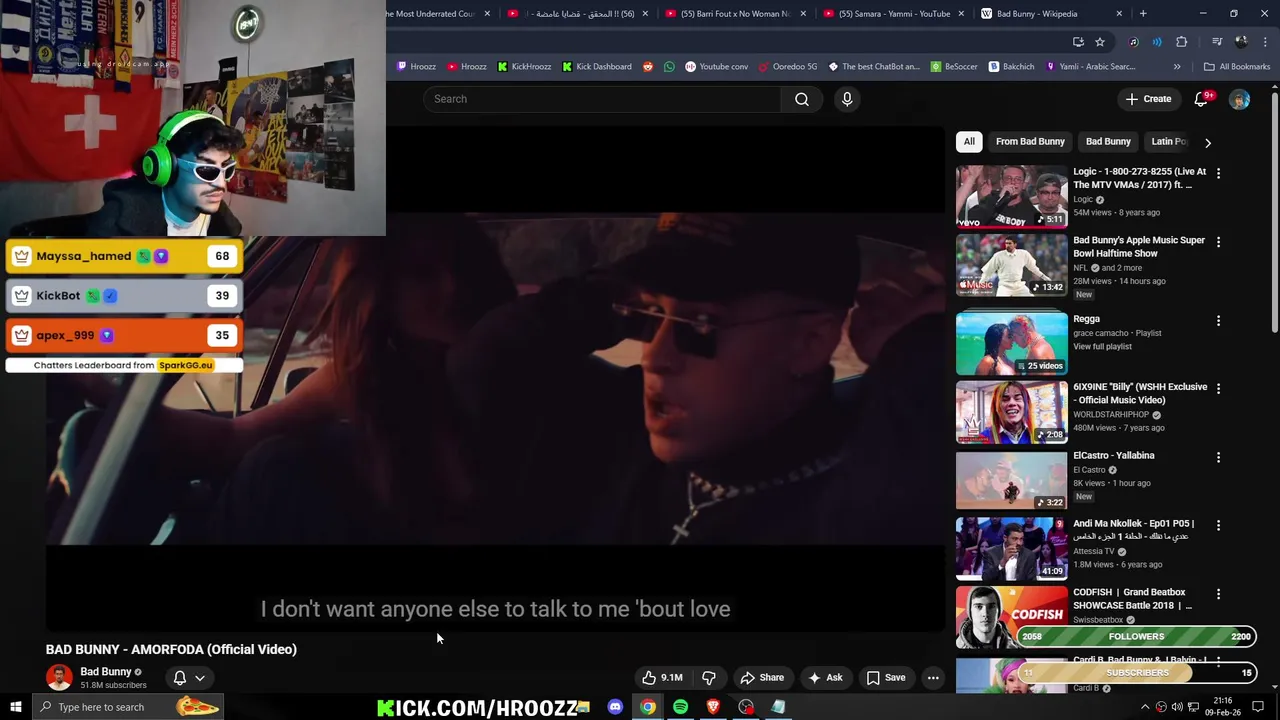The height and width of the screenshot is (720, 1280).
Task: Switch to Barri Fout x No Woman tab
Action: click(737, 14)
